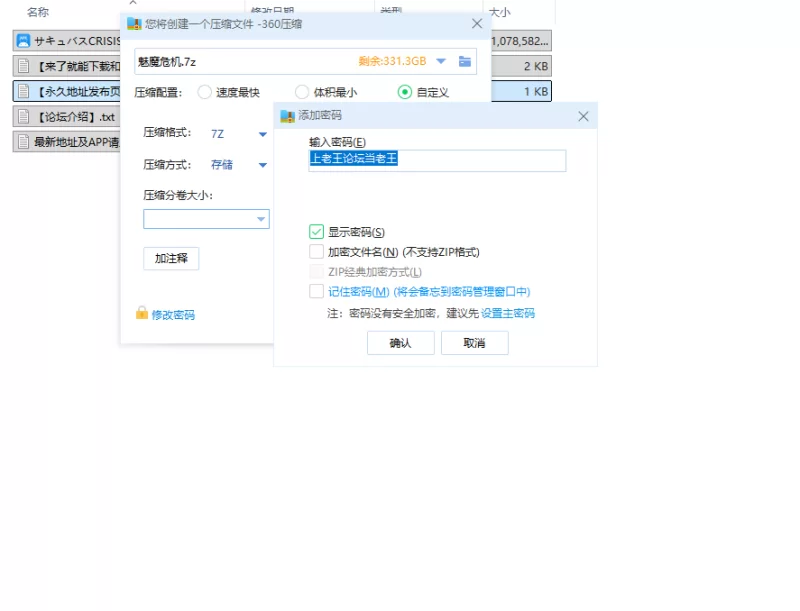
Task: Select 【论坛介绍】.txt in the file list
Action: pyautogui.click(x=67, y=117)
